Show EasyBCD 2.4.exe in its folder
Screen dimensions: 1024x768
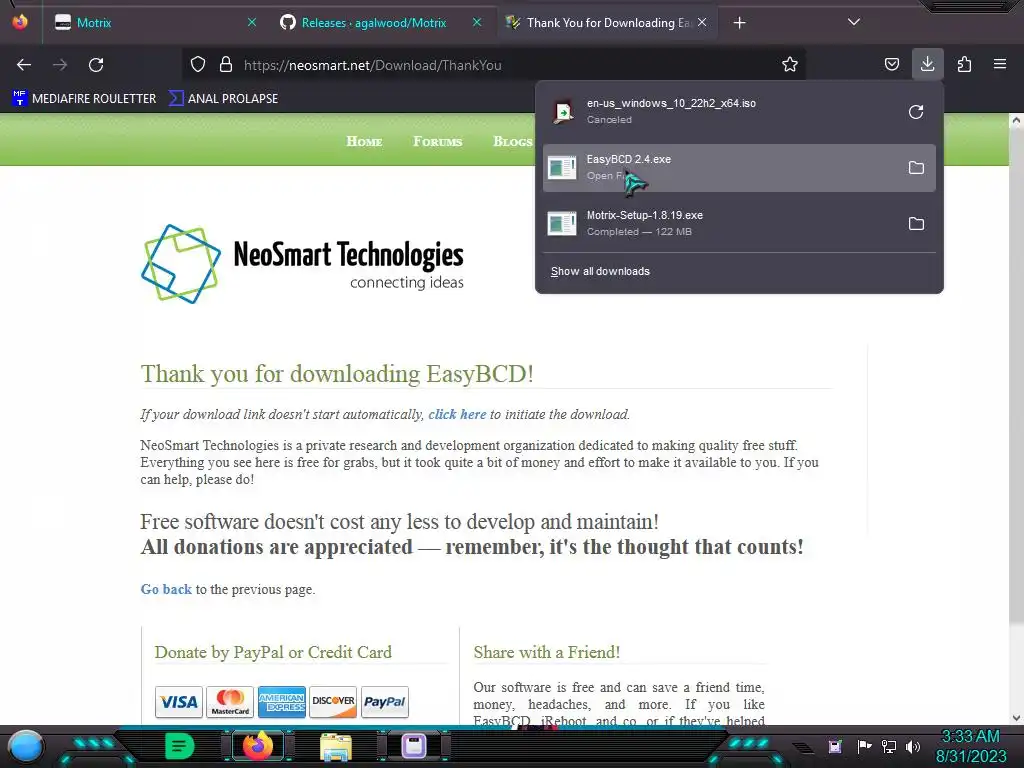(x=916, y=168)
